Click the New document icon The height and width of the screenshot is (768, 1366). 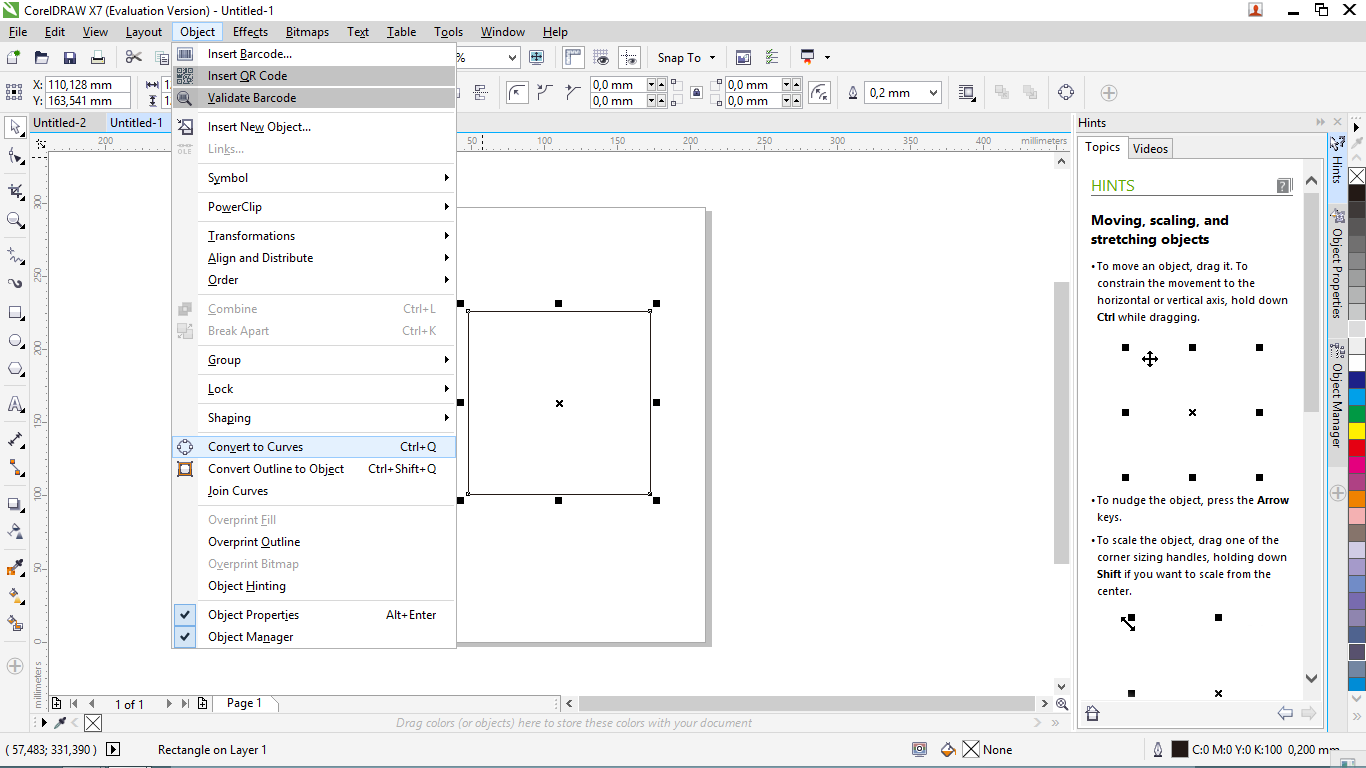[14, 58]
